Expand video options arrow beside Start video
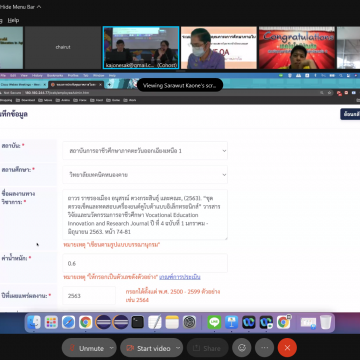Viewport: 360px width, 360px height. pos(178,348)
